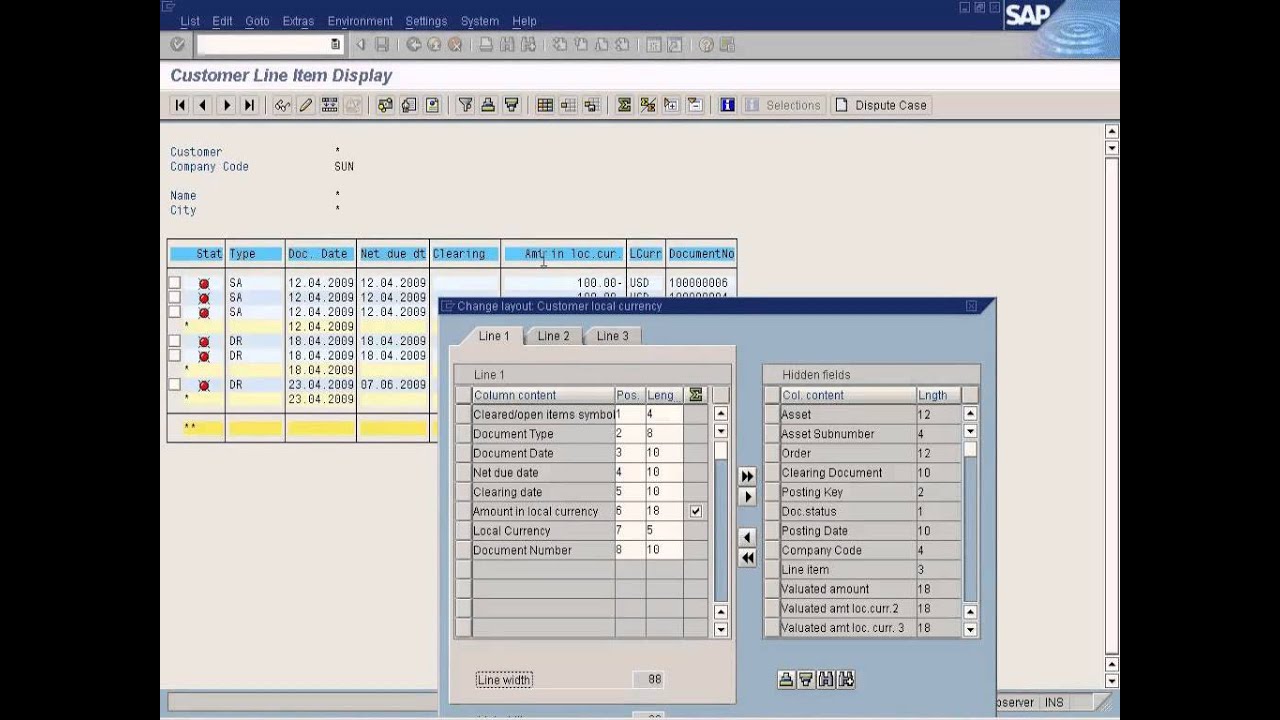1280x720 pixels.
Task: Tick the checkbox of the DR row dated 23.04.2009
Action: [x=175, y=385]
